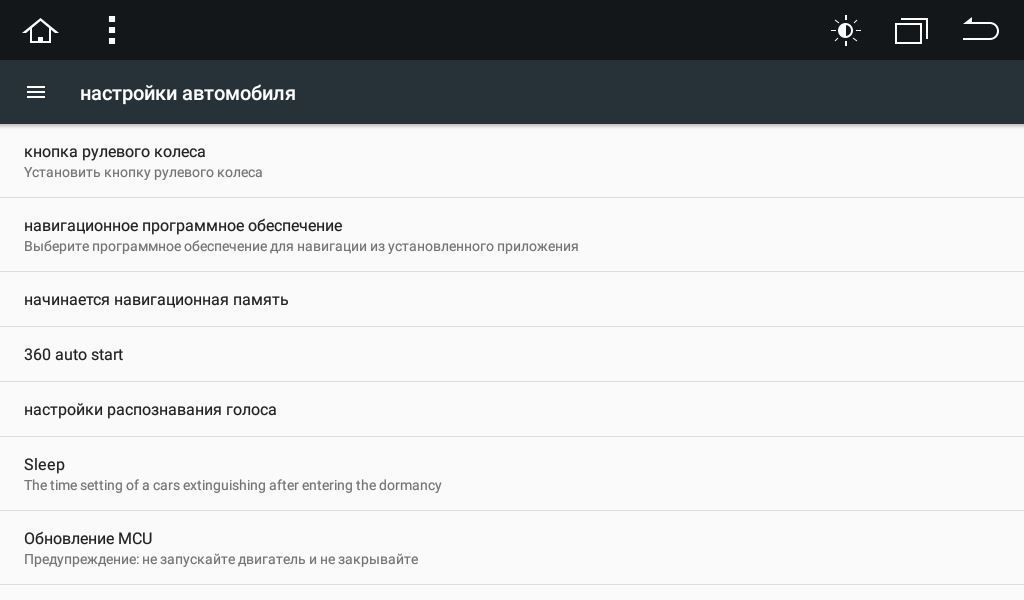Image resolution: width=1024 pixels, height=600 pixels.
Task: Open 'кнопка рулевого колеса' setting
Action: (x=115, y=152)
